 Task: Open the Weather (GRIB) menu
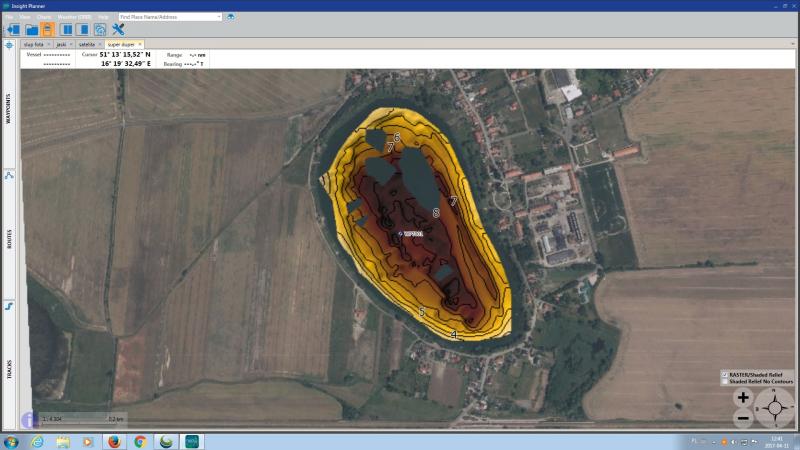click(72, 17)
